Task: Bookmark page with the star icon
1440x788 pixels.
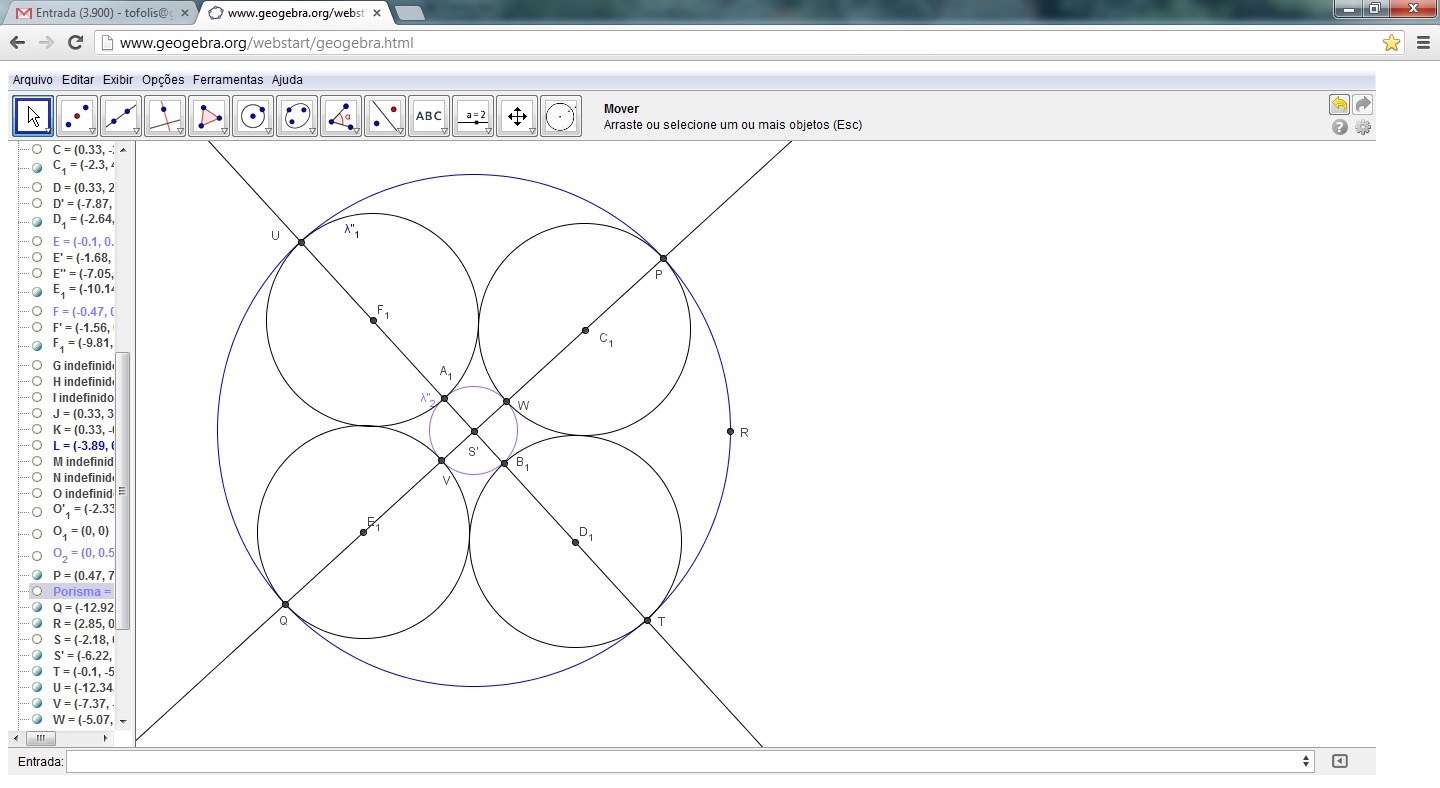Action: (x=1391, y=43)
